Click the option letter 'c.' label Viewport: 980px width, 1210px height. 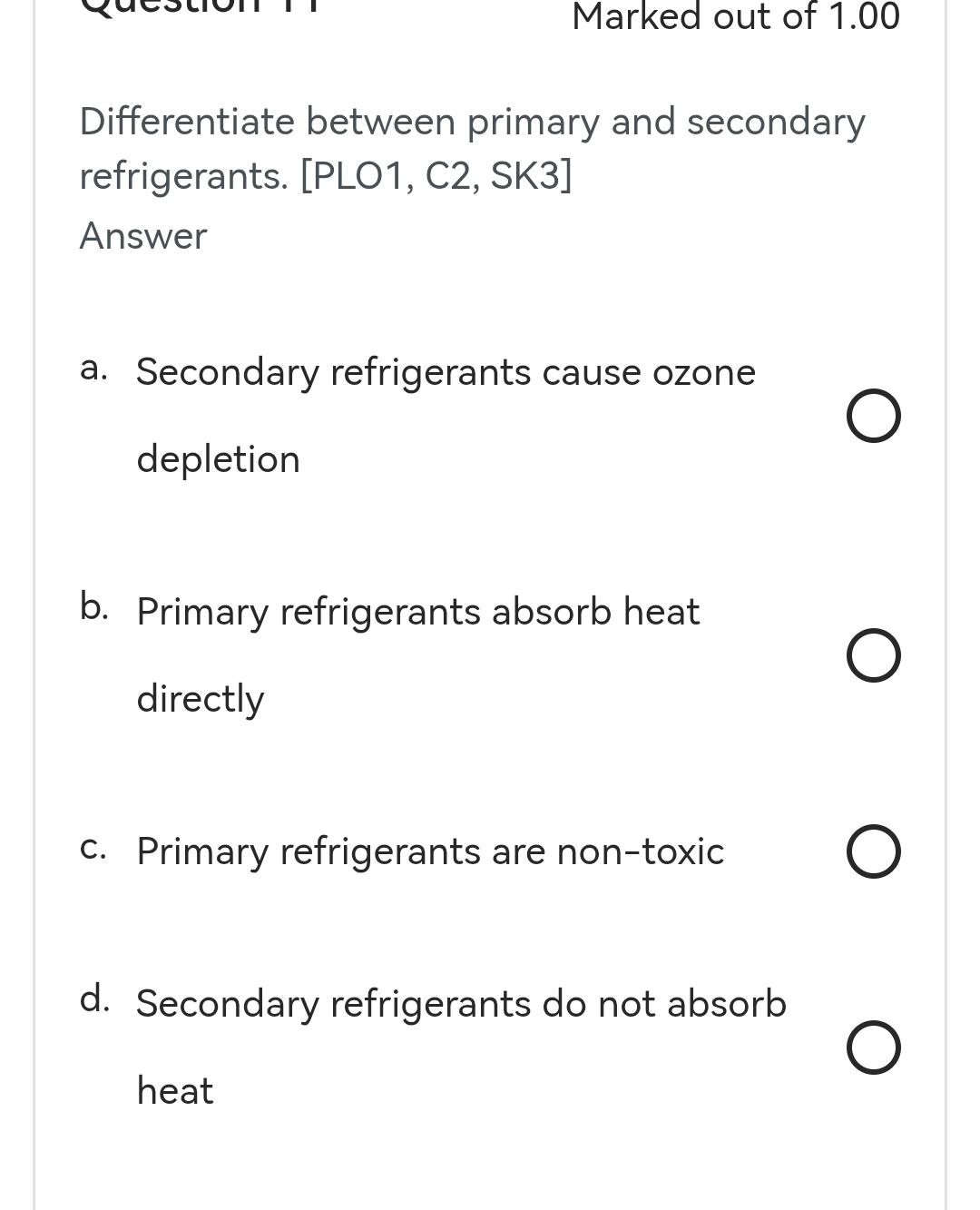[x=93, y=849]
